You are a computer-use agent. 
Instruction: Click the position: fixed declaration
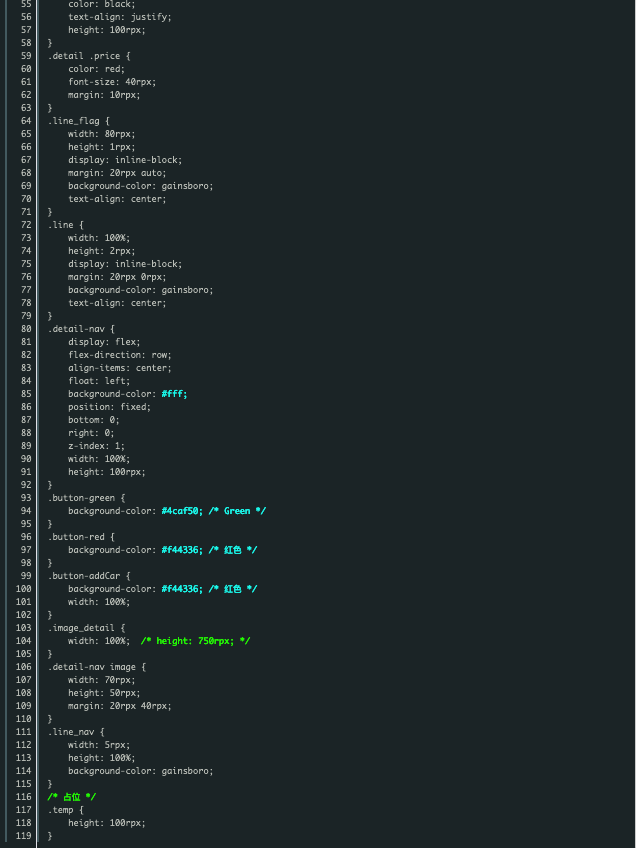coord(109,407)
